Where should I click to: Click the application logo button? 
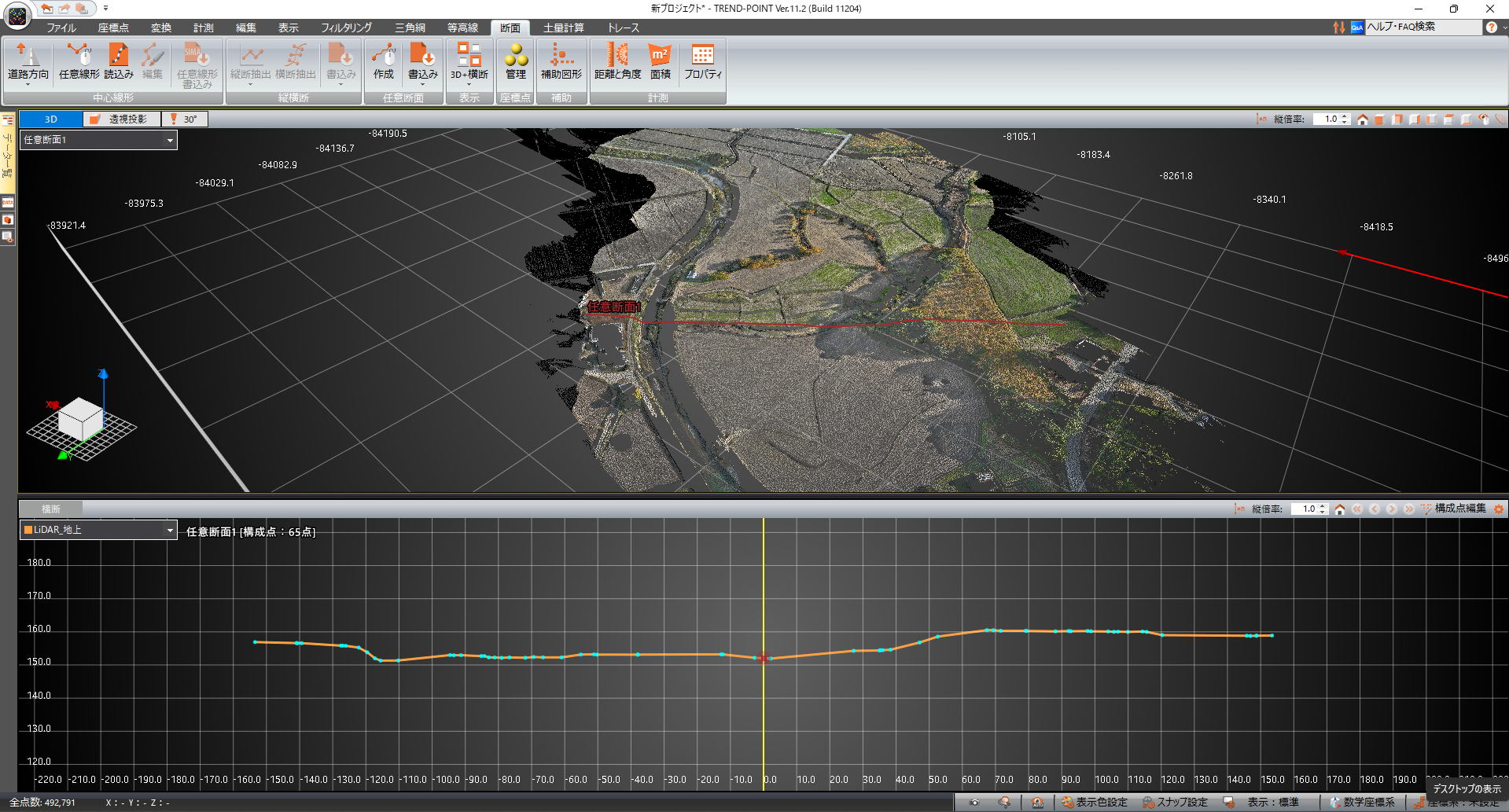[17, 16]
